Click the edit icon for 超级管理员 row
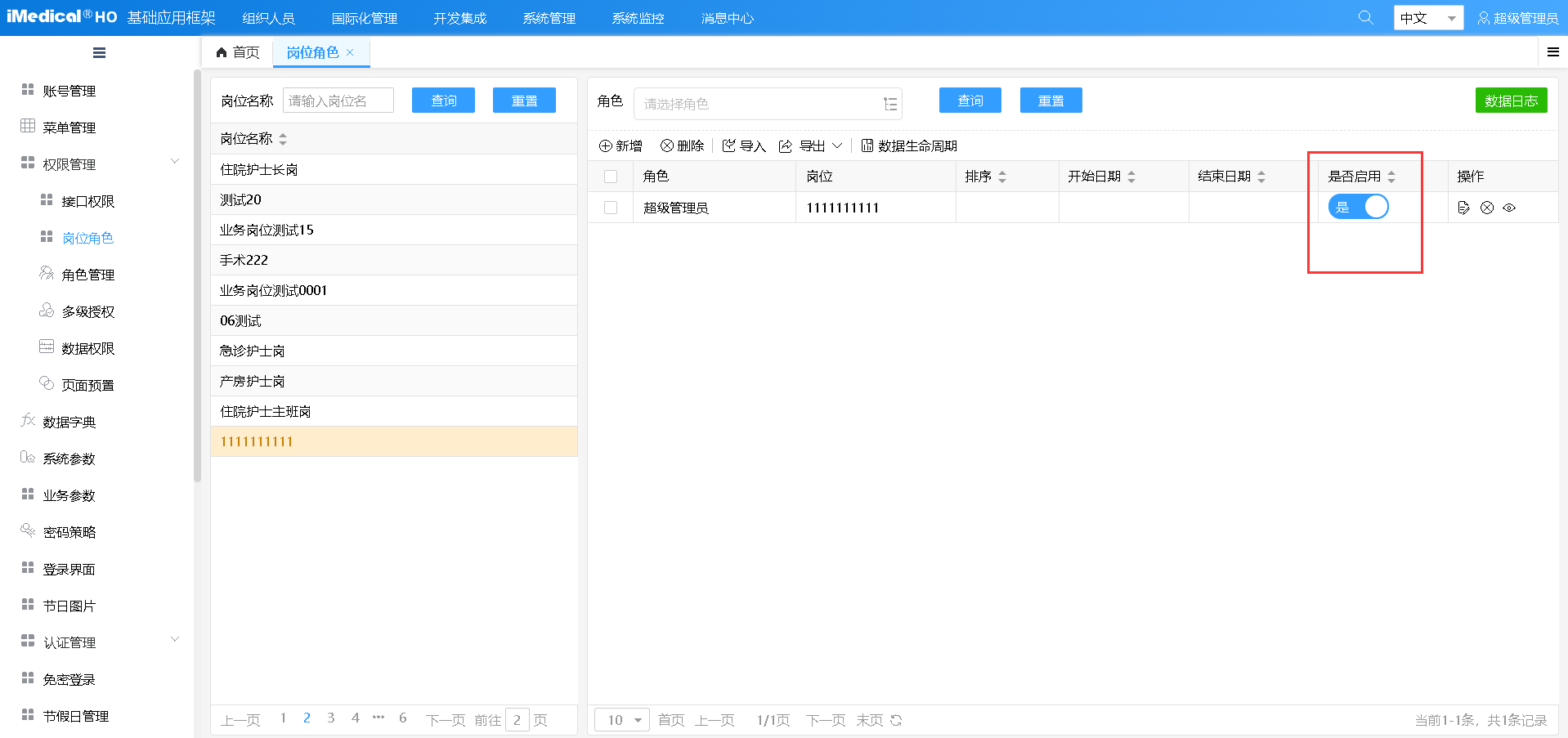The width and height of the screenshot is (1568, 738). pos(1463,208)
